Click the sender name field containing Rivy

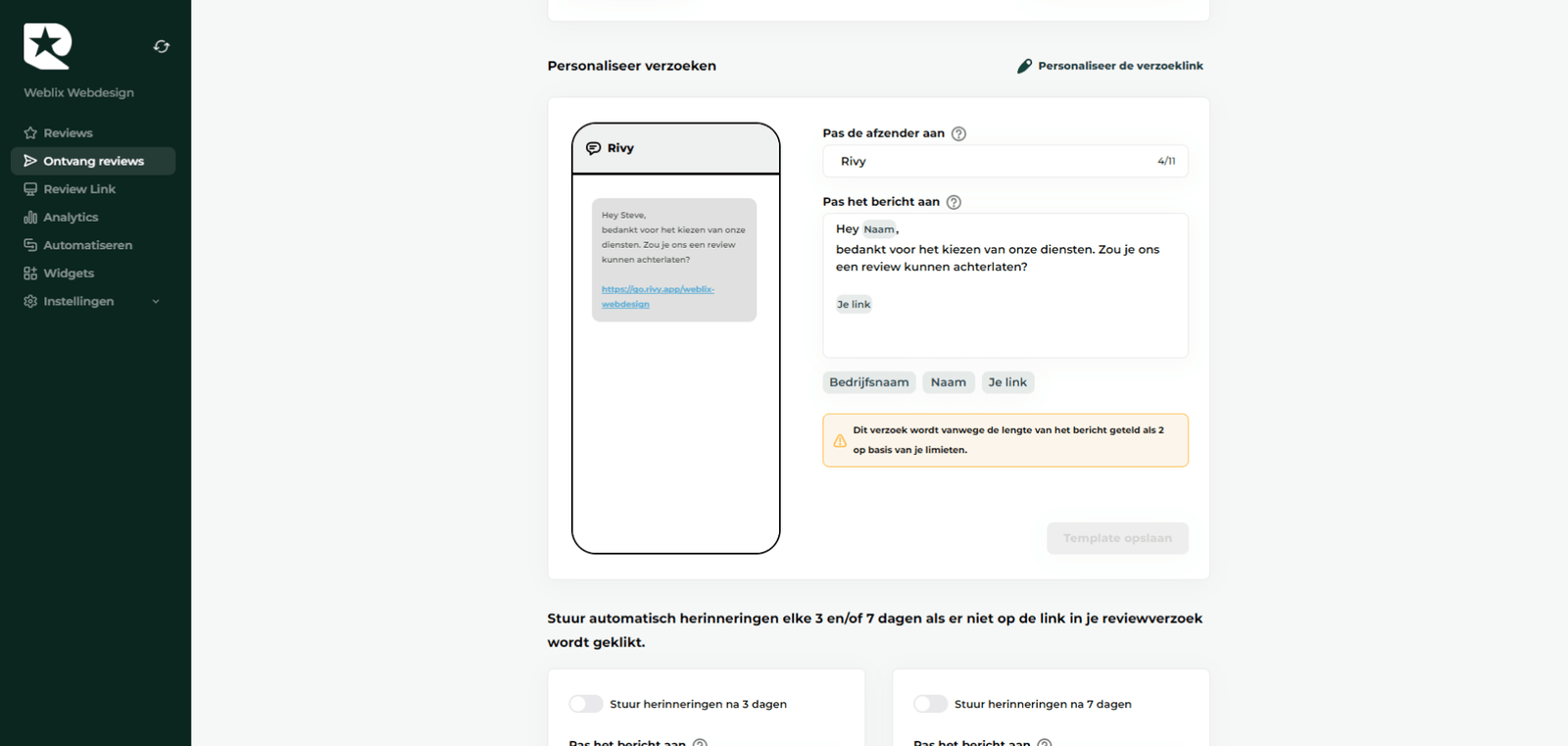coord(990,162)
